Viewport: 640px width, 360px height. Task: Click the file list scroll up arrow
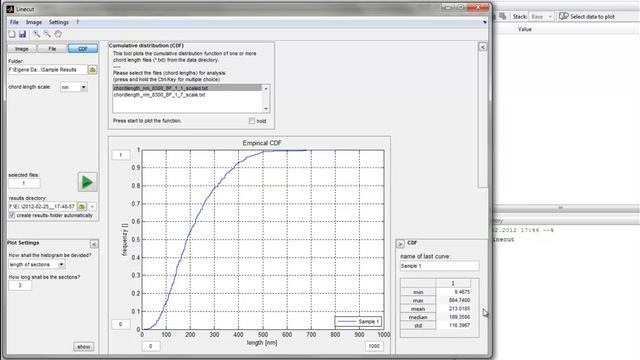pos(266,89)
